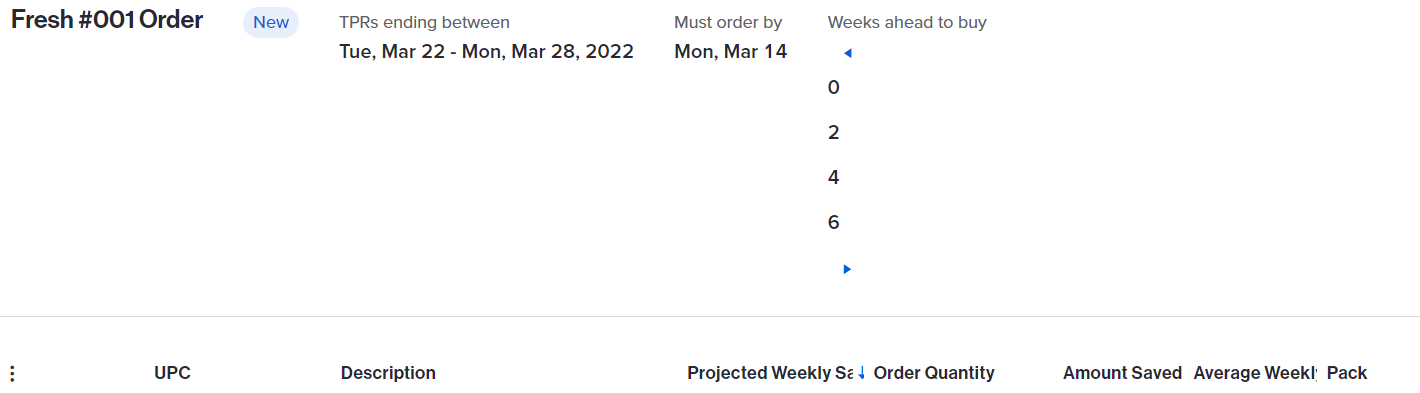The height and width of the screenshot is (393, 1420).
Task: Toggle the blue descending sort arrow
Action: click(x=861, y=373)
